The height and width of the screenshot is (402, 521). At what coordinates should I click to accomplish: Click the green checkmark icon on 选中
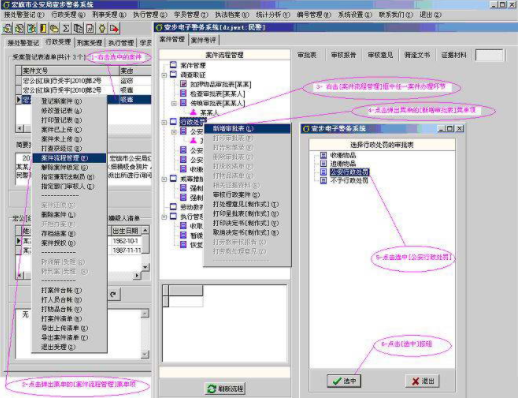point(337,381)
